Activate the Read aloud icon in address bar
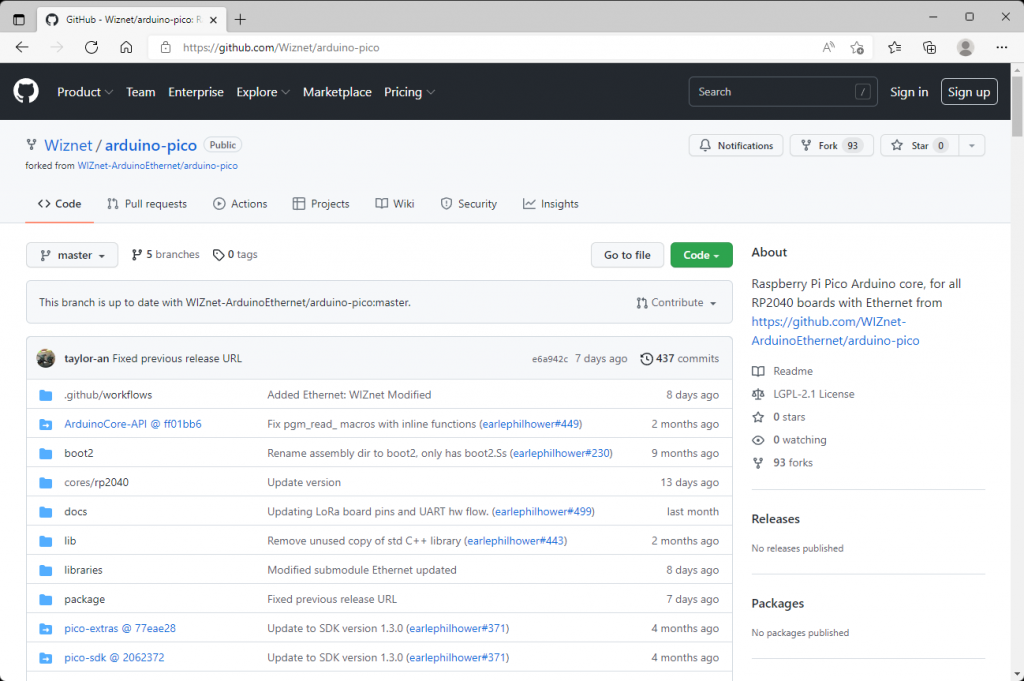1024x681 pixels. point(829,47)
